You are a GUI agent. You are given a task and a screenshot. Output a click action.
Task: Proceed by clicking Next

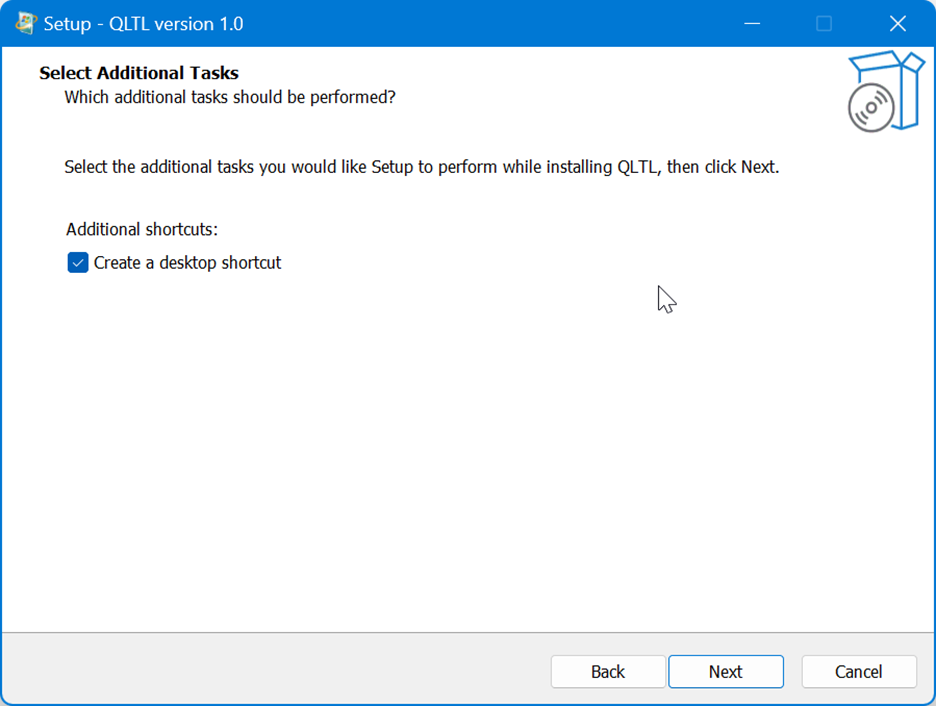click(725, 672)
